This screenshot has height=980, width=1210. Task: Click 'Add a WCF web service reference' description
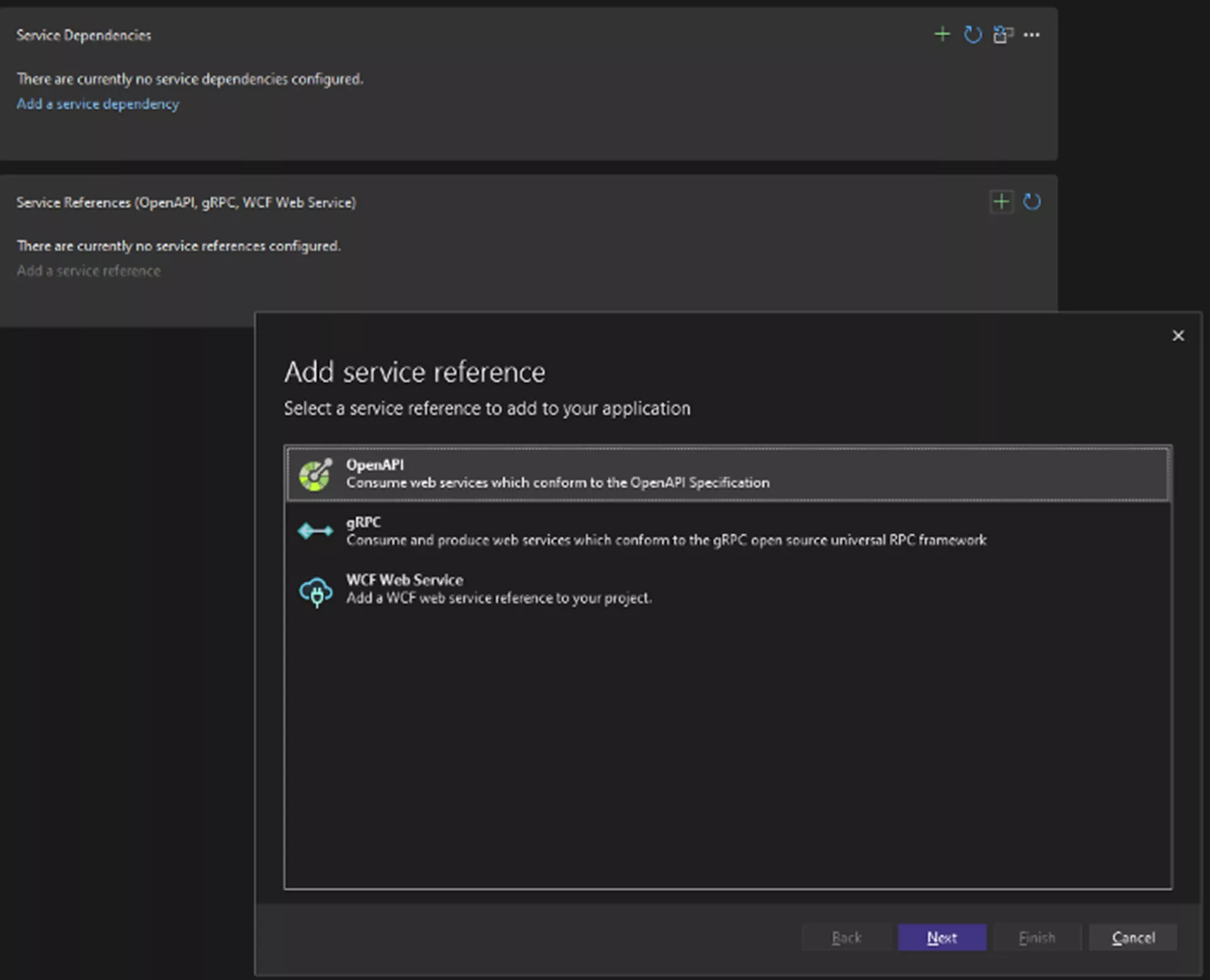498,598
